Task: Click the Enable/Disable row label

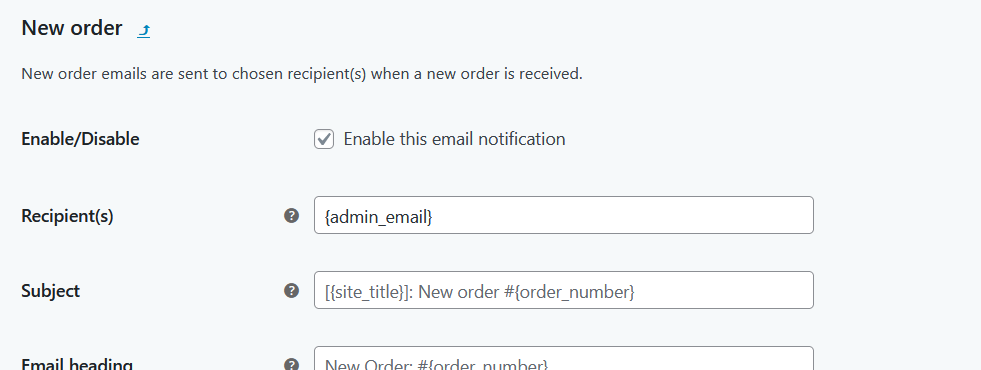Action: [x=80, y=139]
